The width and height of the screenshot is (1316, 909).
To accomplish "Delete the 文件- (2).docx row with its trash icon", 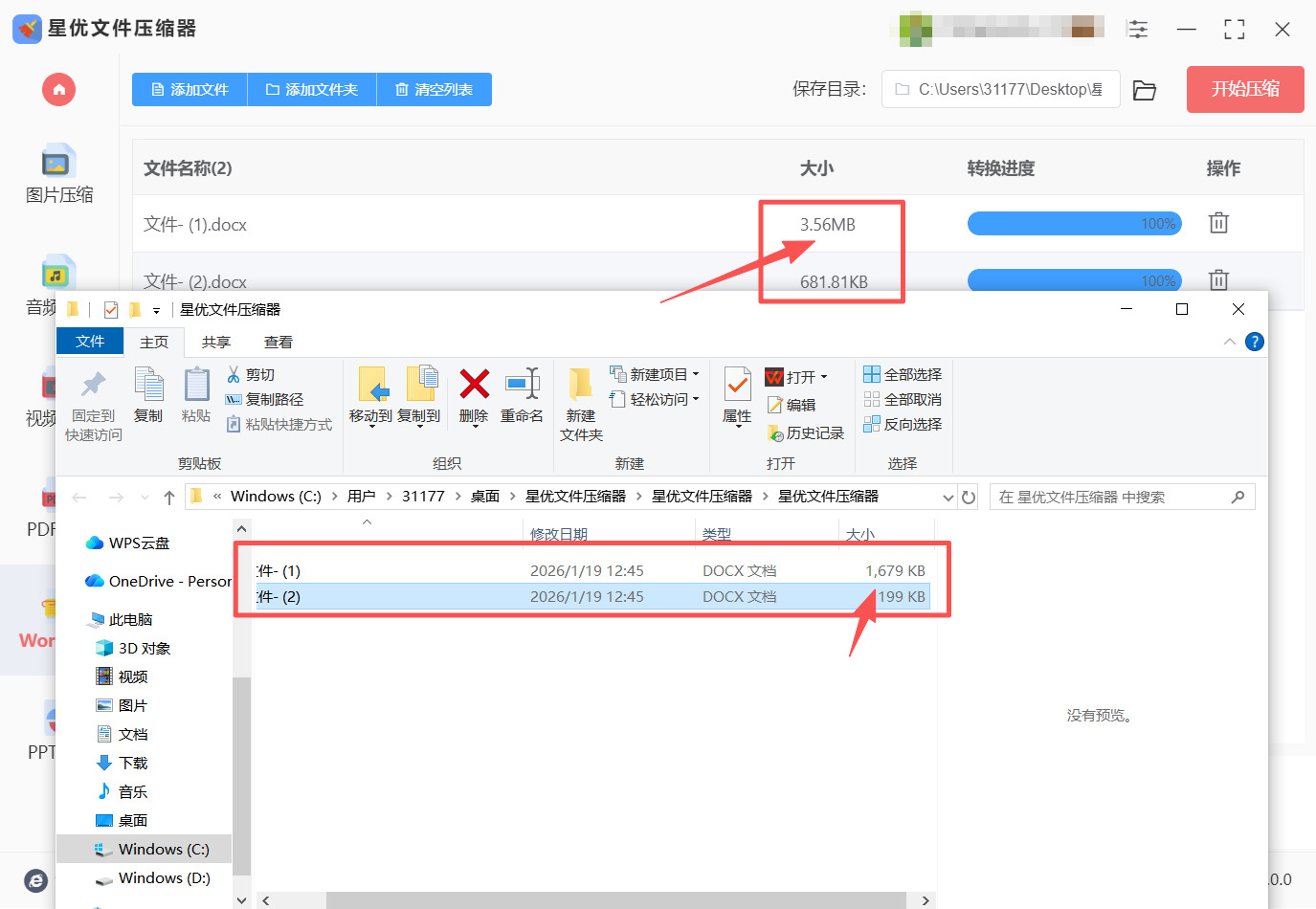I will (1218, 280).
